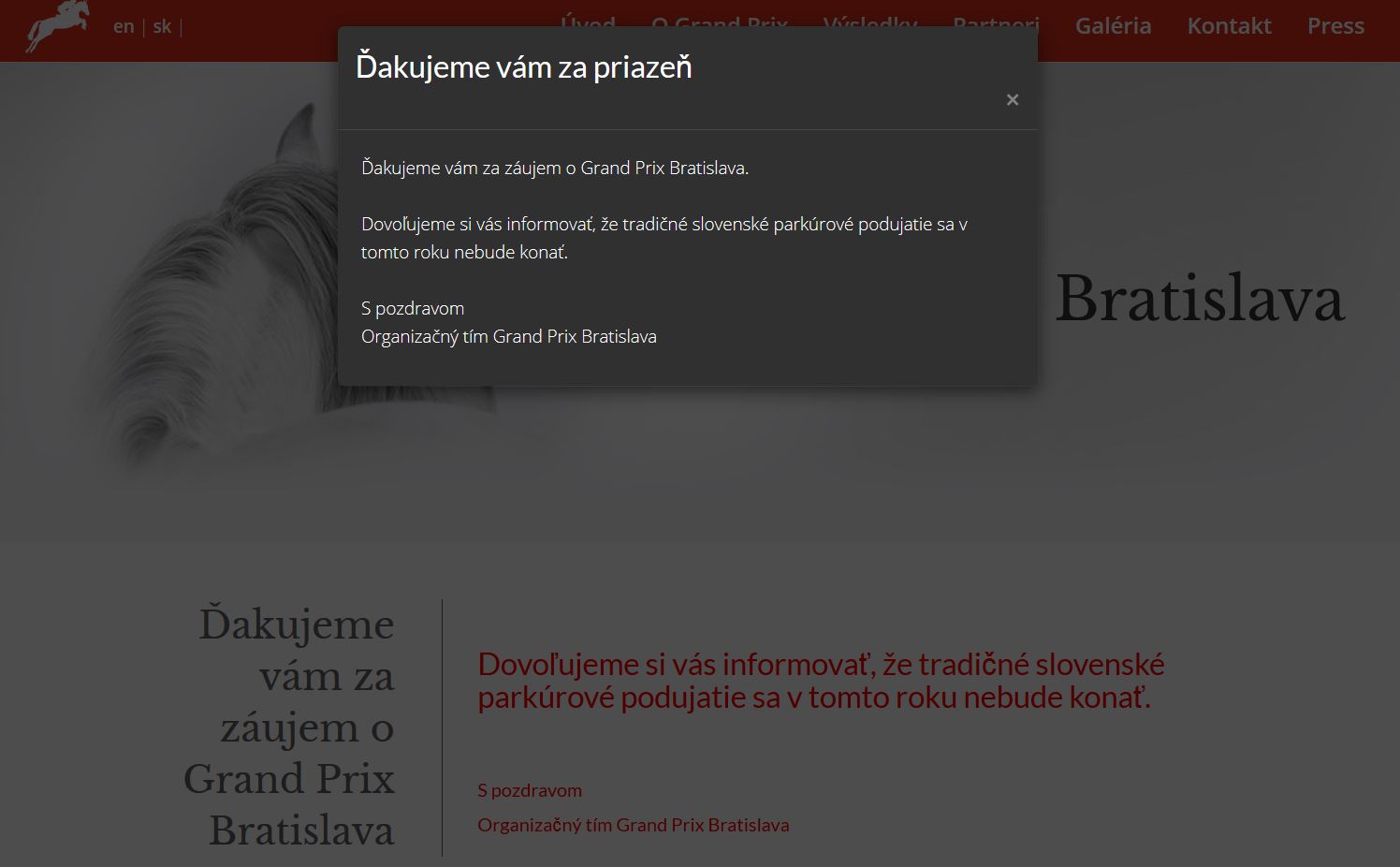Open the Galéria page
Viewport: 1400px width, 867px height.
click(1113, 26)
